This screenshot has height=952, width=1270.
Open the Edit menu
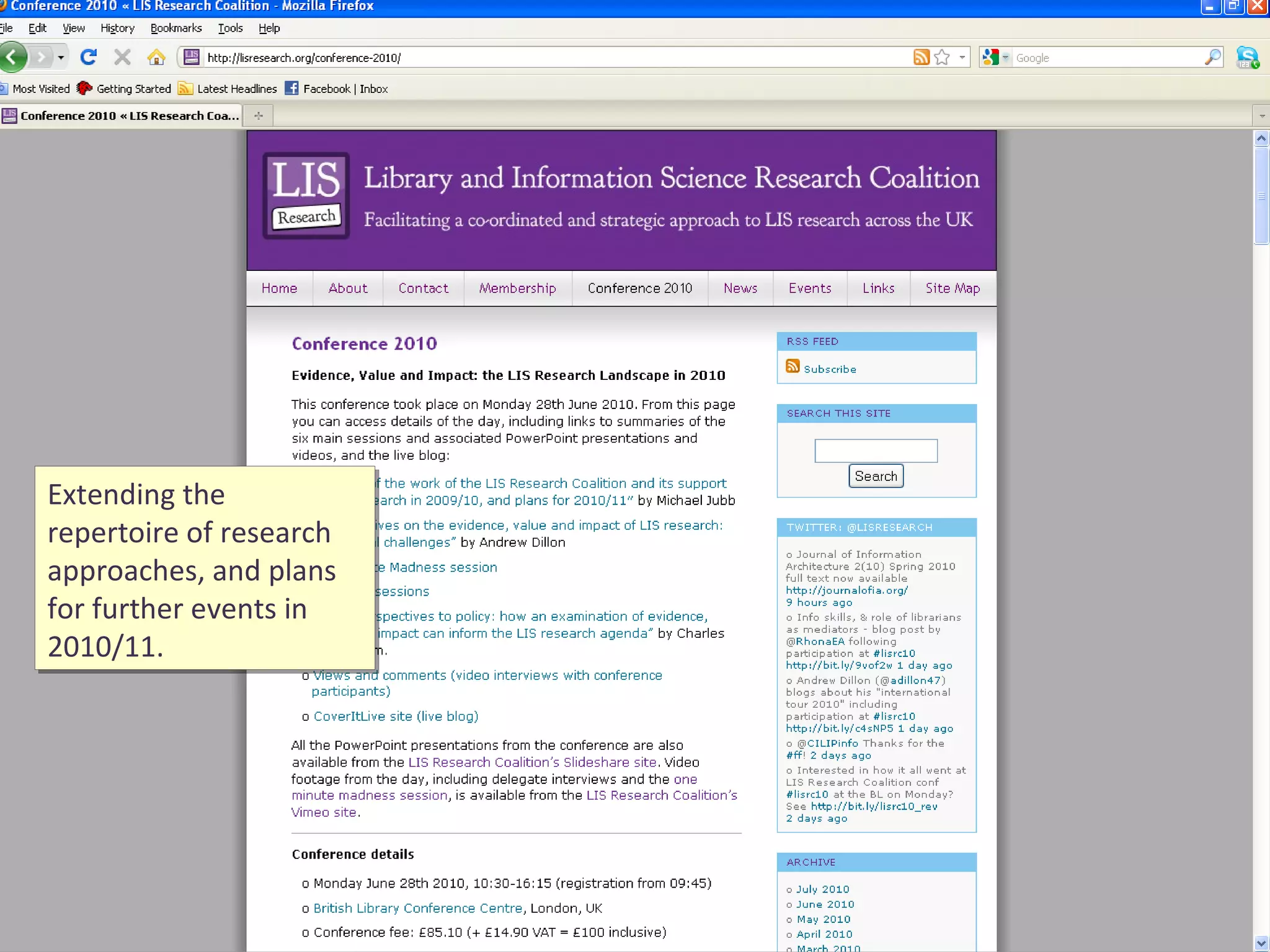point(37,28)
